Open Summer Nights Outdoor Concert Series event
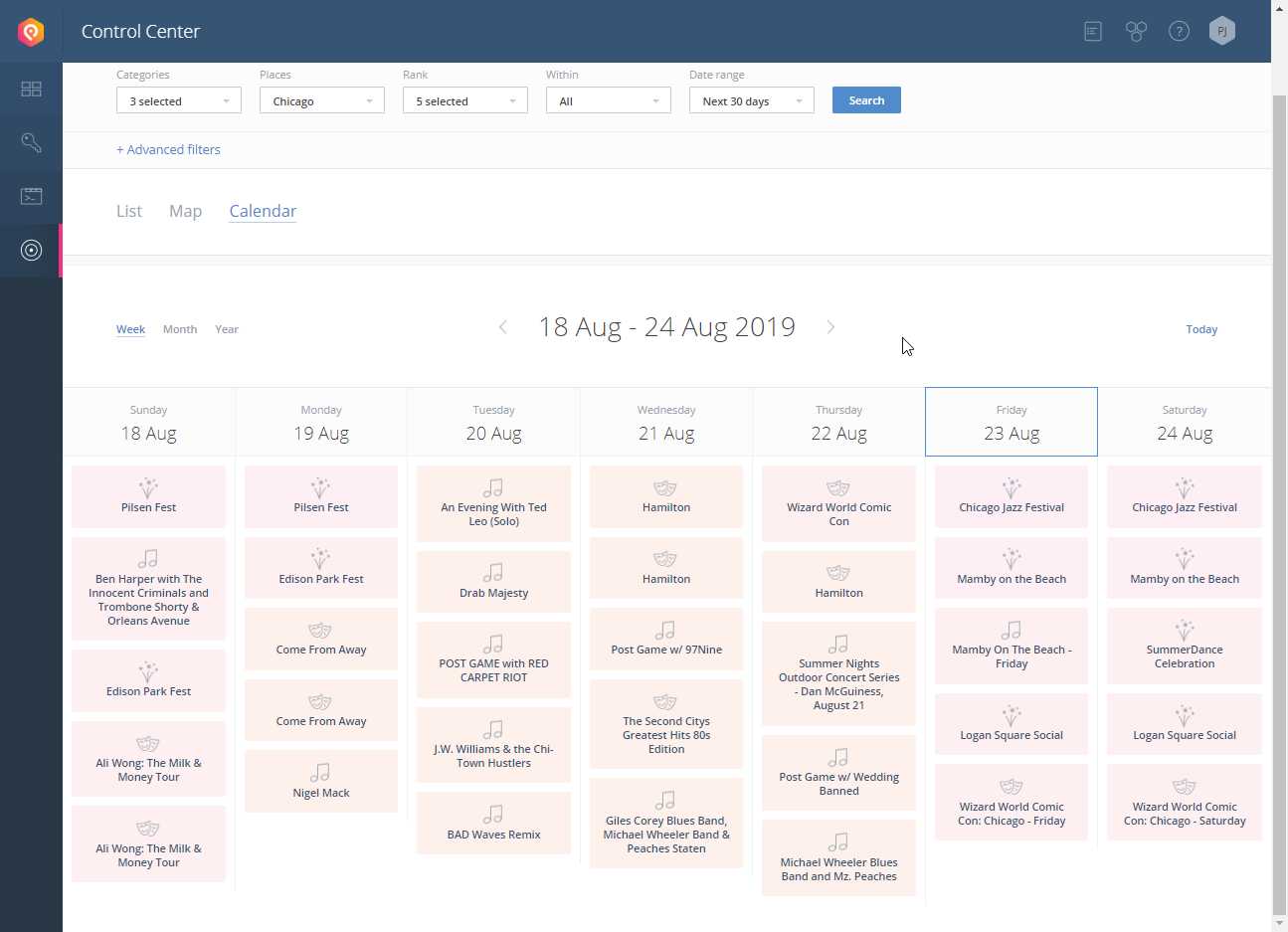This screenshot has width=1288, height=932. pyautogui.click(x=839, y=673)
